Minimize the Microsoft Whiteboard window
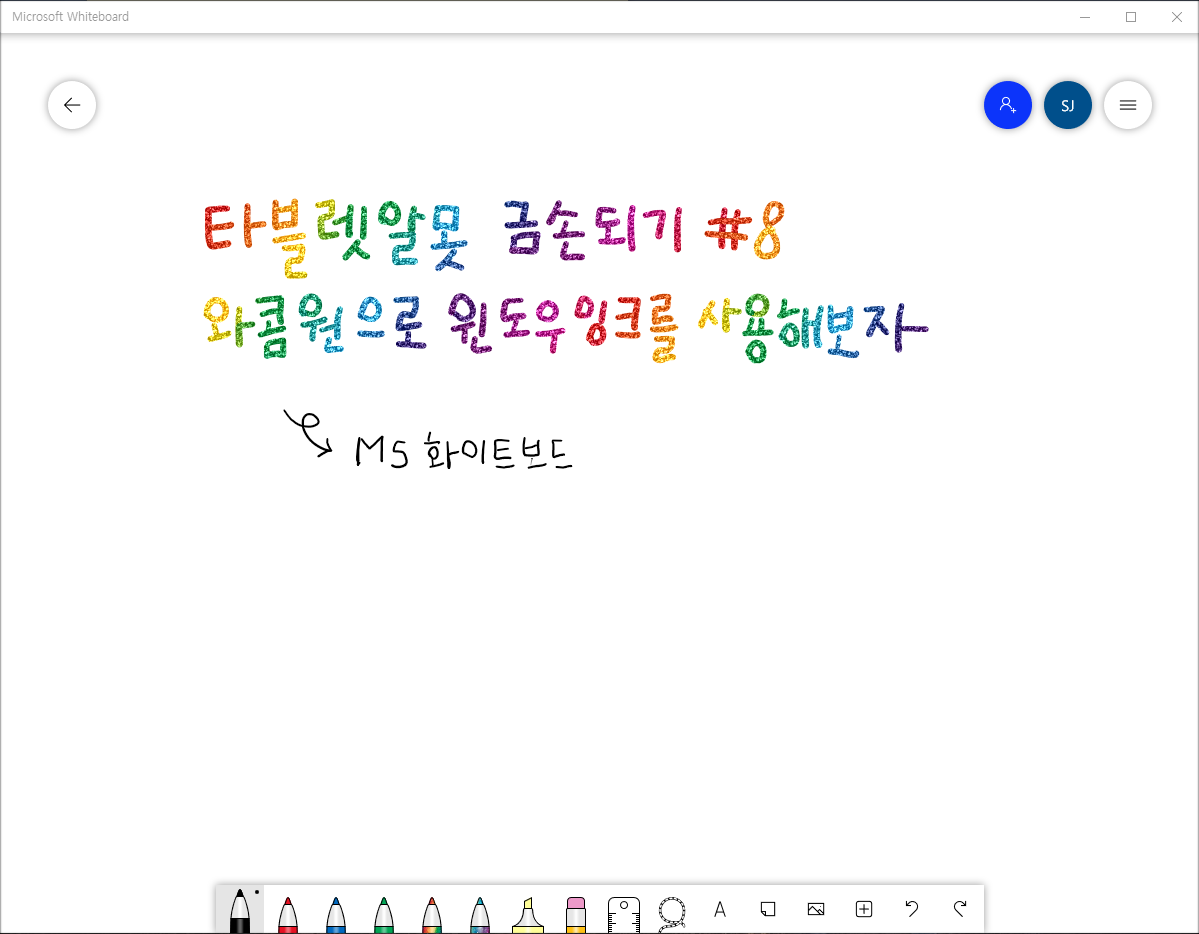This screenshot has height=934, width=1199. 1084,17
